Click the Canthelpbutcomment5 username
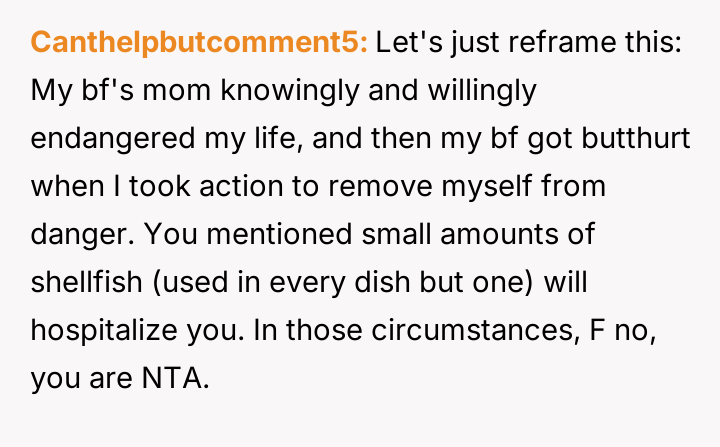This screenshot has height=447, width=720. click(x=200, y=43)
